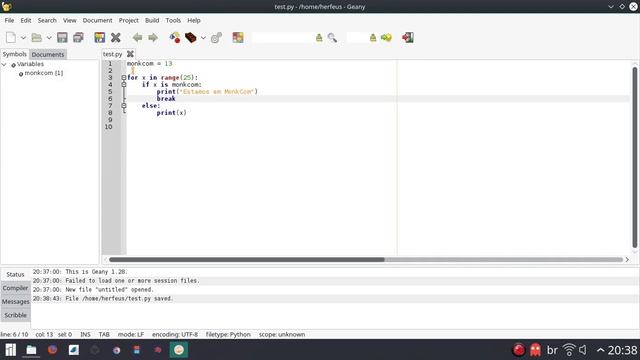
Task: Click the 'filetype: Python' status bar entry
Action: 228,334
